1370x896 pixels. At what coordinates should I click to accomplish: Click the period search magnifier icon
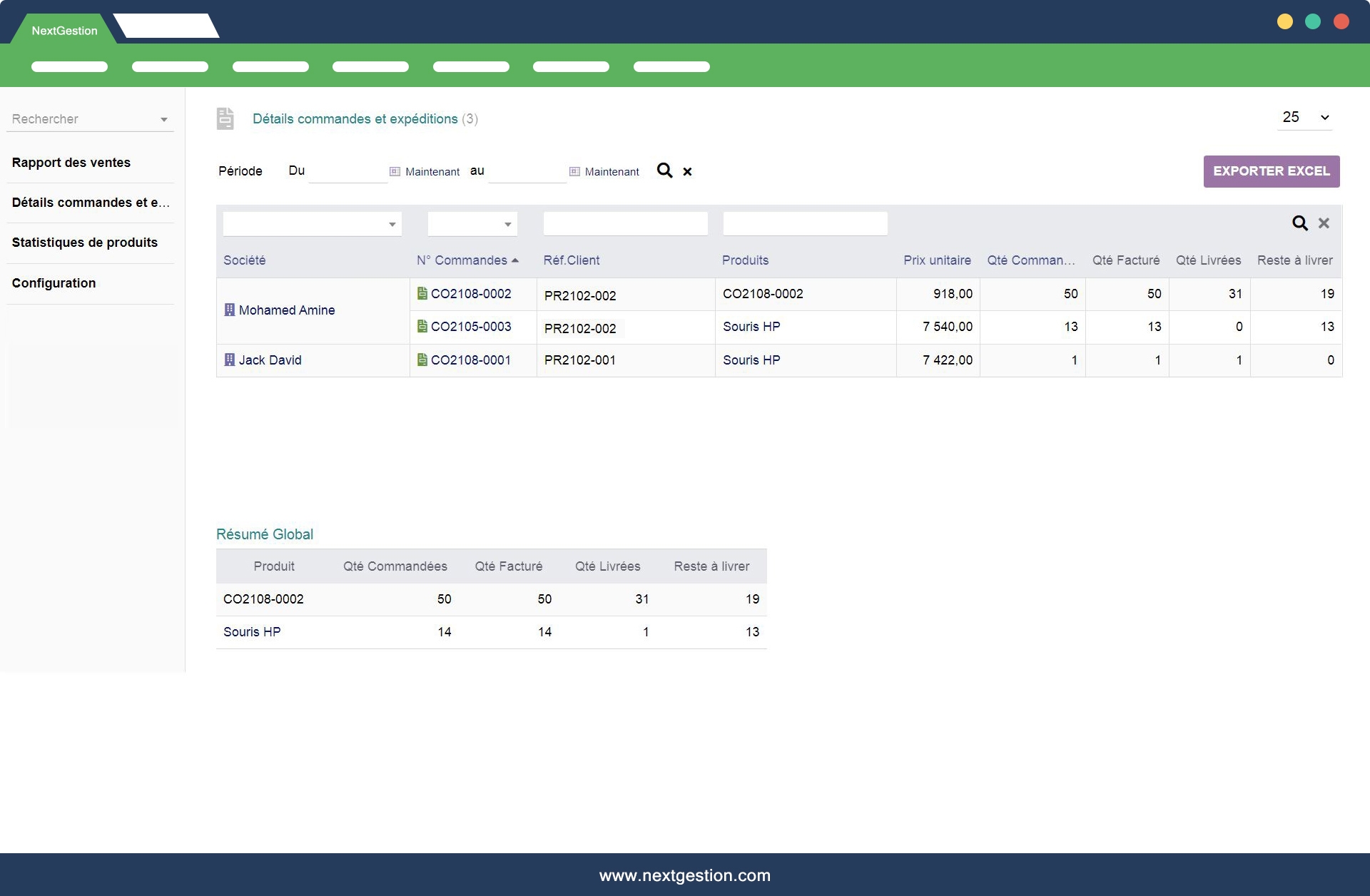click(x=664, y=170)
